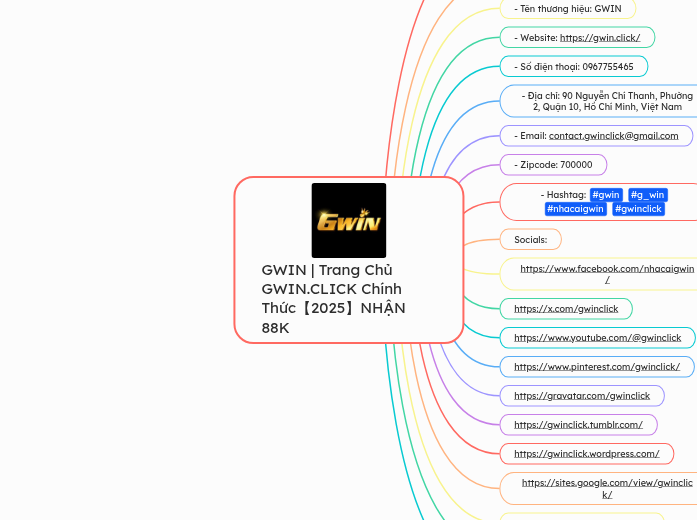The image size is (697, 520).
Task: Open the sites.google.com/view/gwinclick link
Action: (x=607, y=488)
